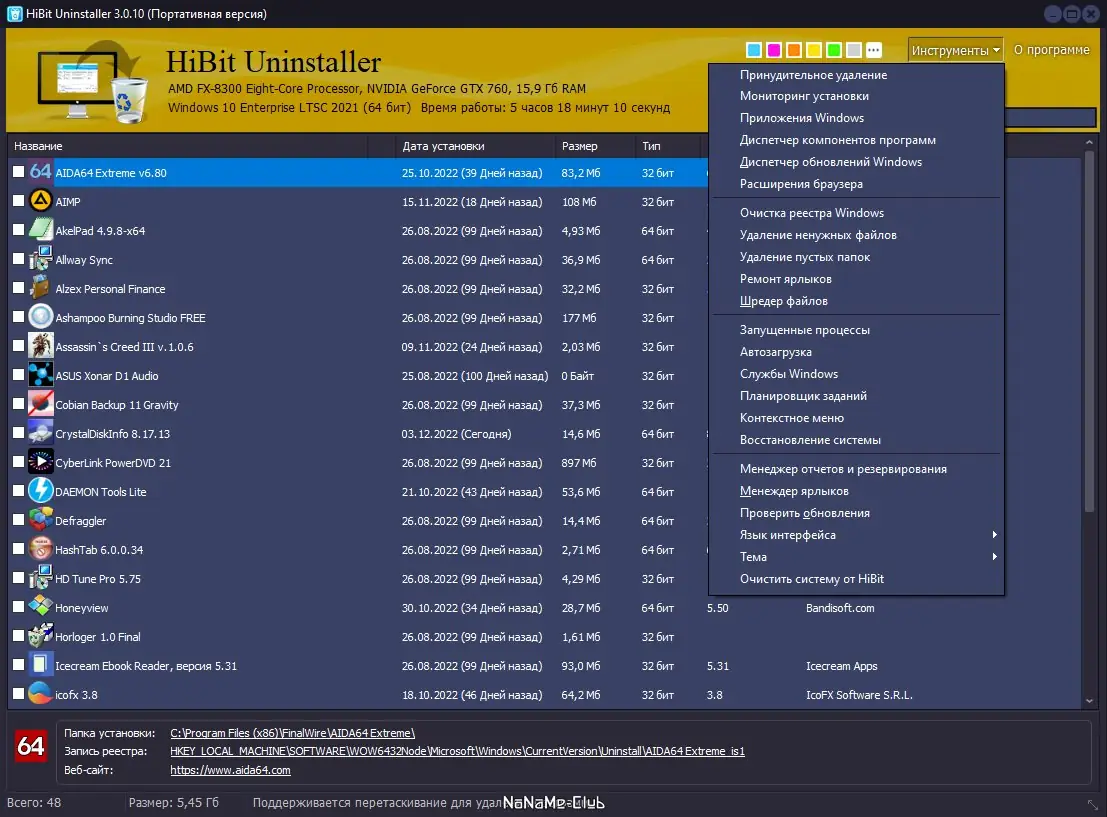The width and height of the screenshot is (1107, 817).
Task: Enable the DAEMON Tools Lite checkbox
Action: [18, 490]
